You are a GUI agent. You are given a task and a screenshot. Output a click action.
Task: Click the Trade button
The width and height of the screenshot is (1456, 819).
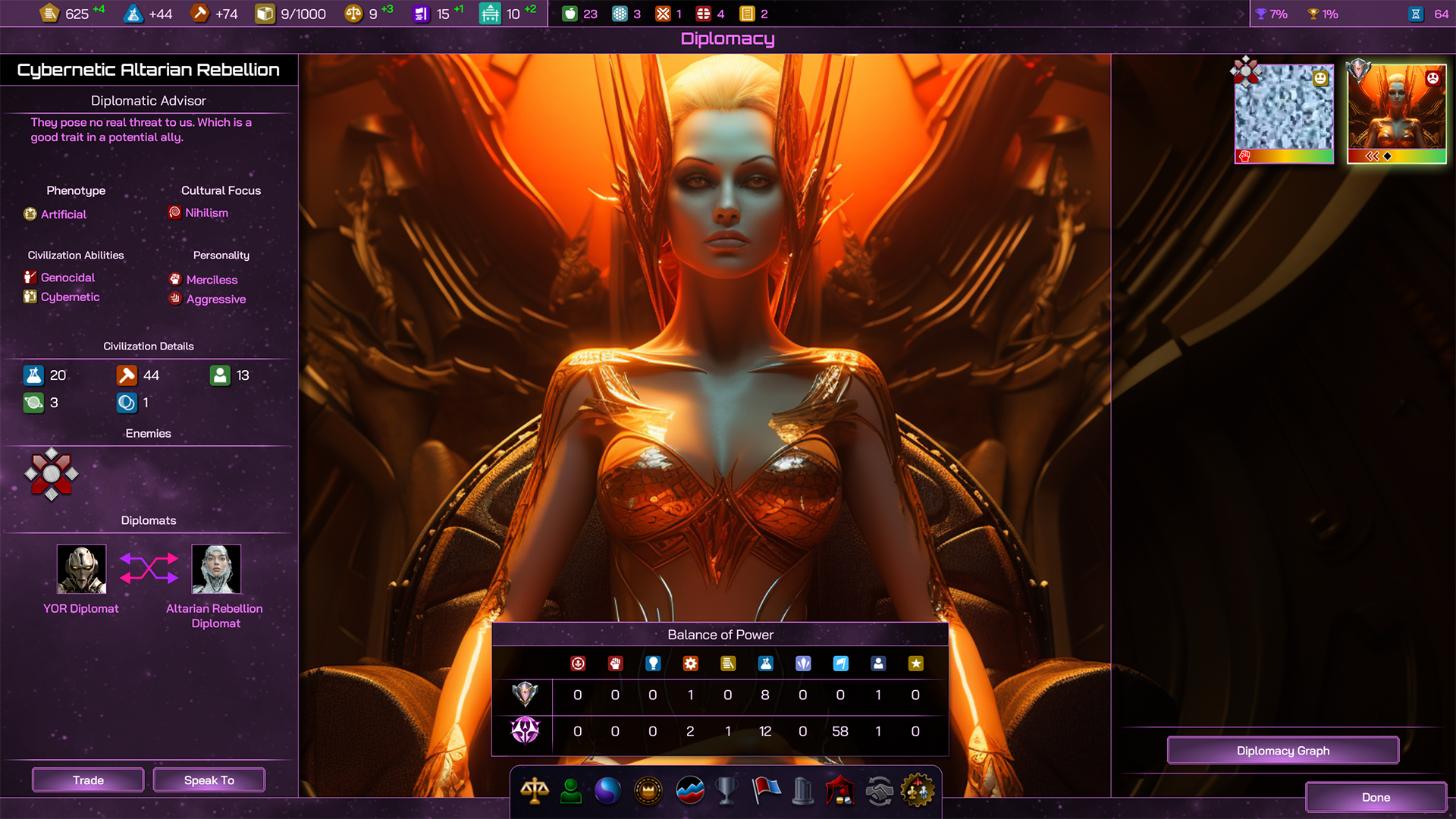(88, 780)
